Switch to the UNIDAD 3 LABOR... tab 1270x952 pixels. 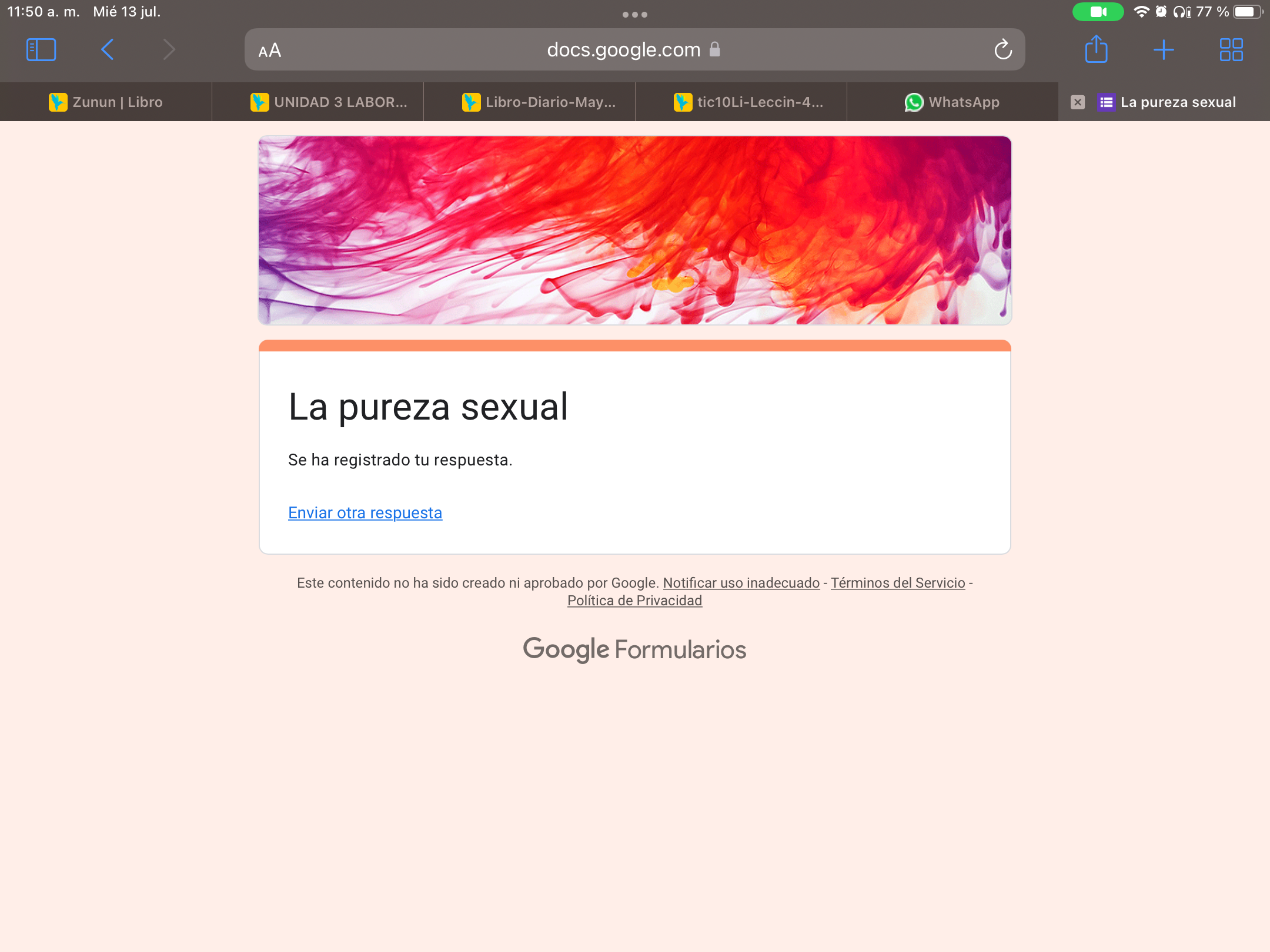pos(317,102)
